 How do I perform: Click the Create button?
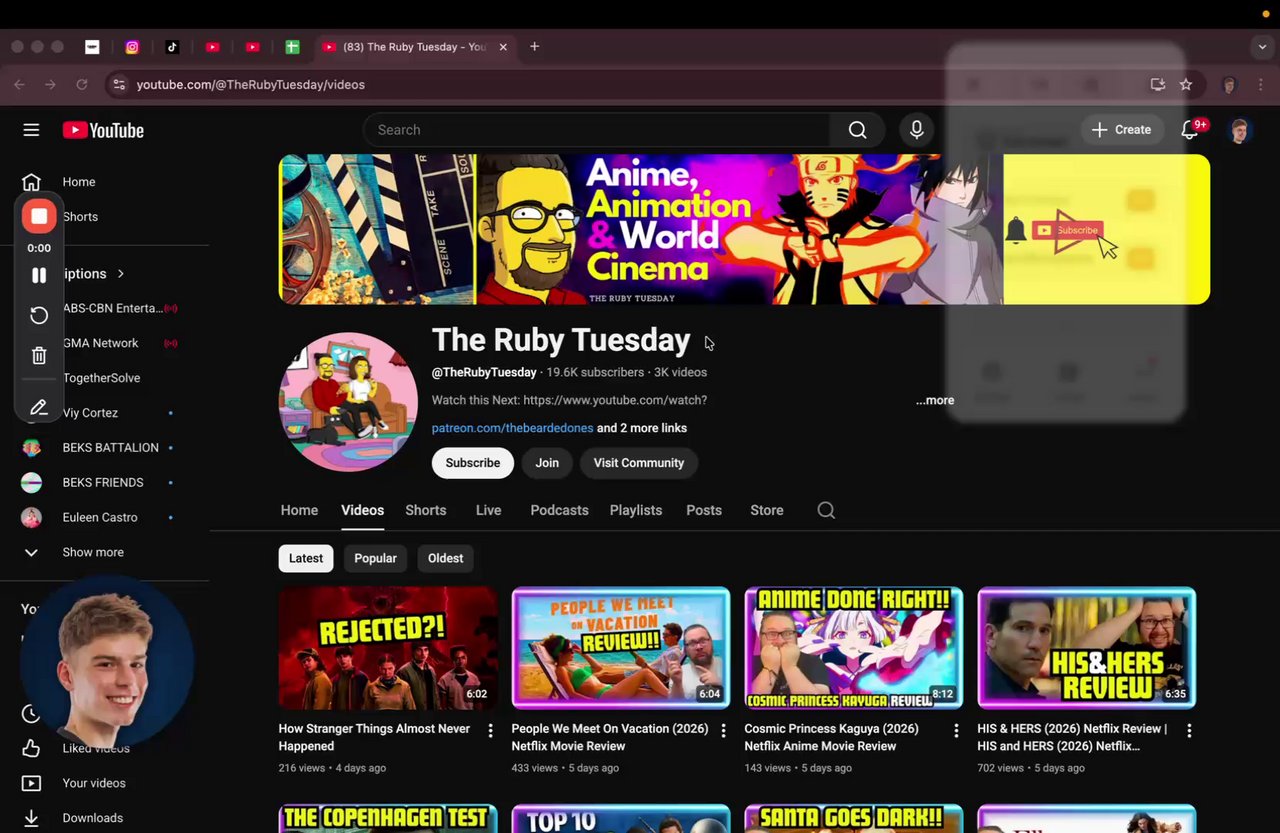coord(1121,130)
